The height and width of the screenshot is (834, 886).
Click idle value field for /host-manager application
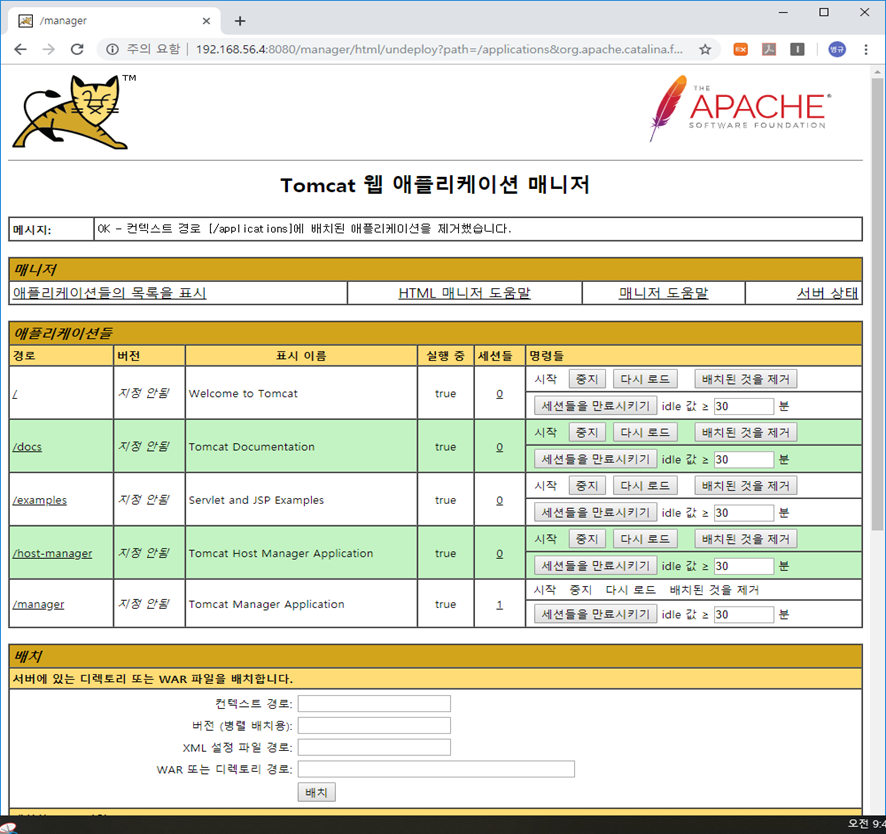tap(744, 566)
